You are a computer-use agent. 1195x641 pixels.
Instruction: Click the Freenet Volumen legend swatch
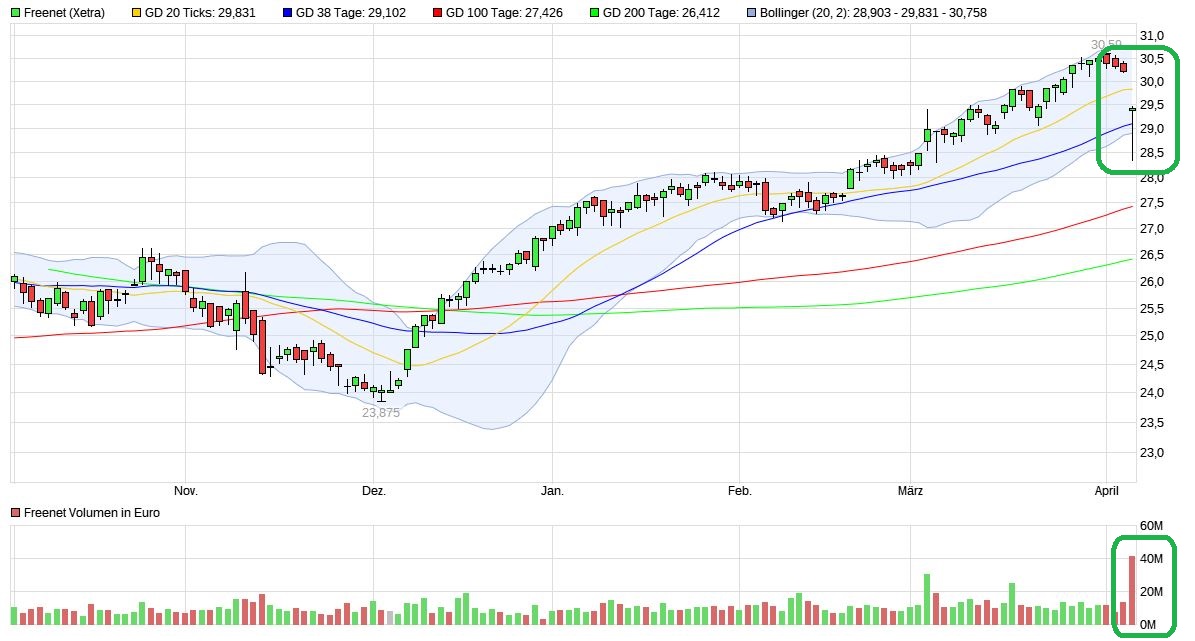tap(15, 513)
